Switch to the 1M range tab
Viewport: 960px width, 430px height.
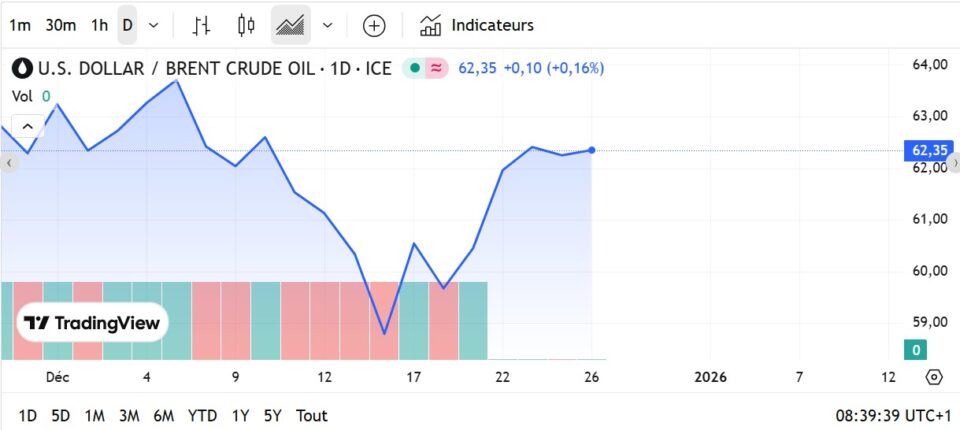tap(94, 415)
